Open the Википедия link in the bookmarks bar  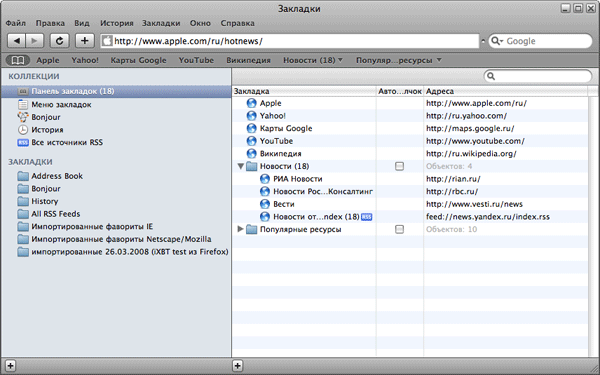248,60
